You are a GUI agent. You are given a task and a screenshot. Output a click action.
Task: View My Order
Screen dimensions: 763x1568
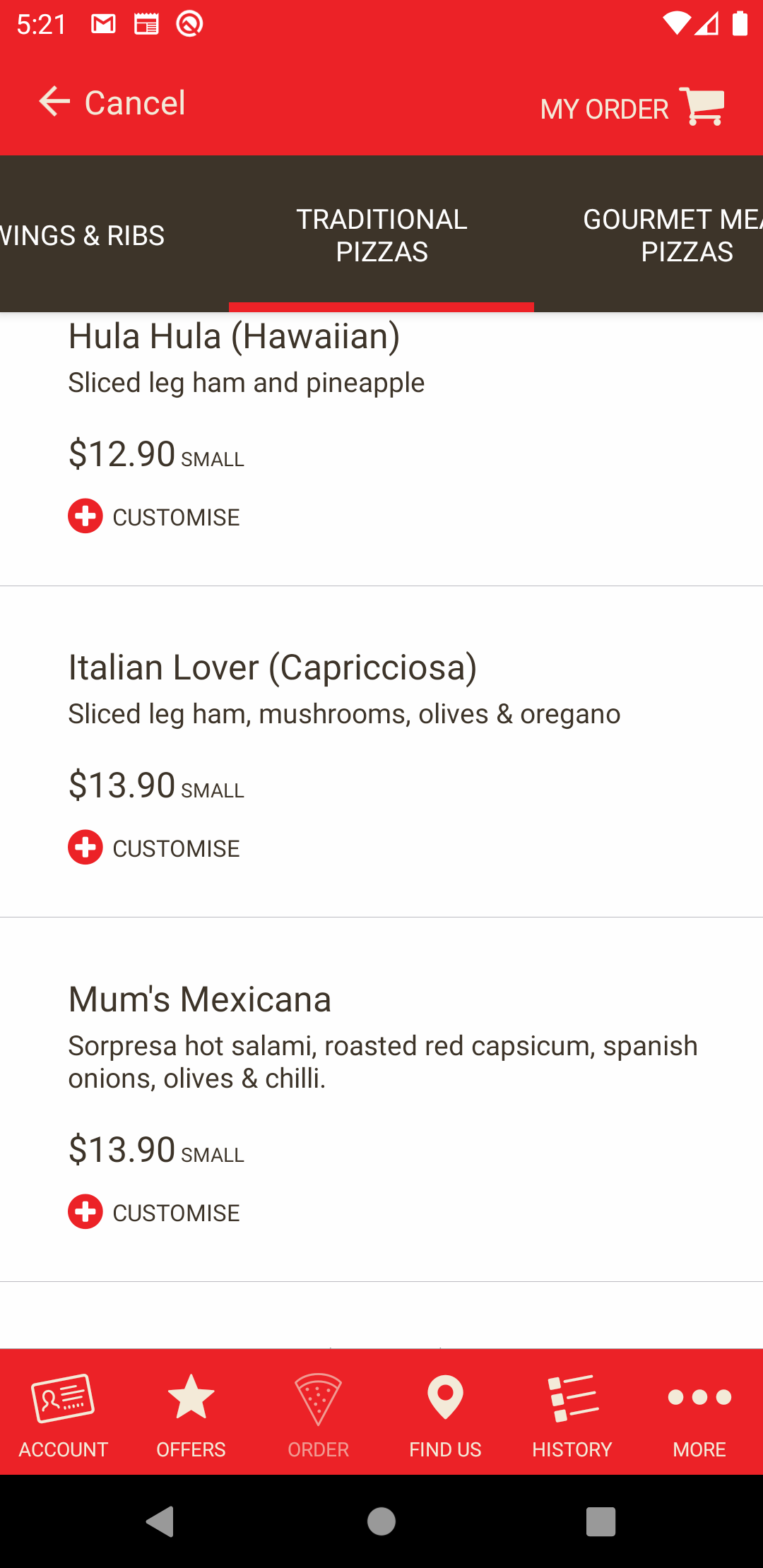pyautogui.click(x=604, y=109)
